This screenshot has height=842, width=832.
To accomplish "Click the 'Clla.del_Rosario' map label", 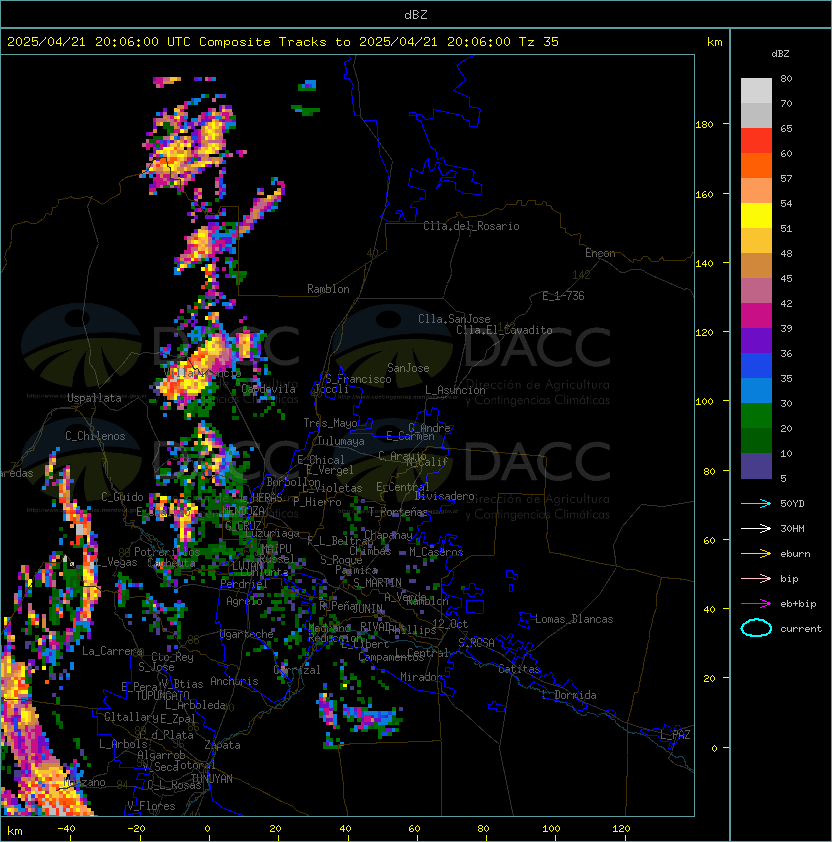I will (471, 226).
